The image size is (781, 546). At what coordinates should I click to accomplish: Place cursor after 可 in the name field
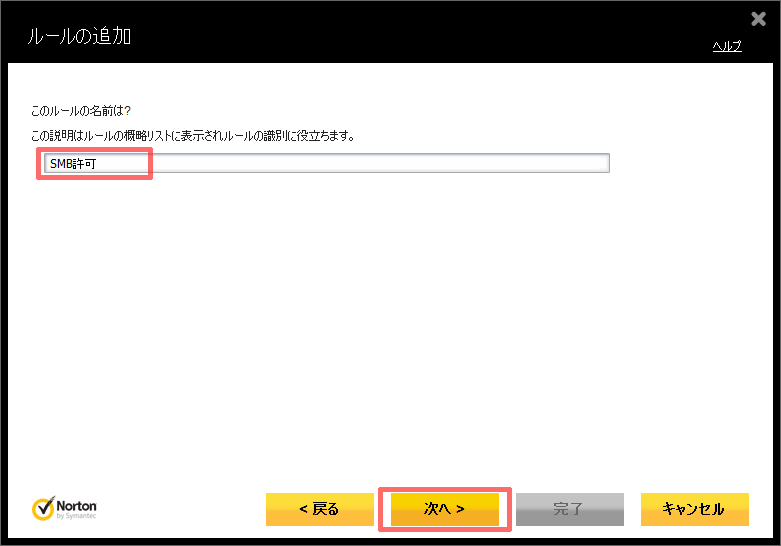(98, 164)
